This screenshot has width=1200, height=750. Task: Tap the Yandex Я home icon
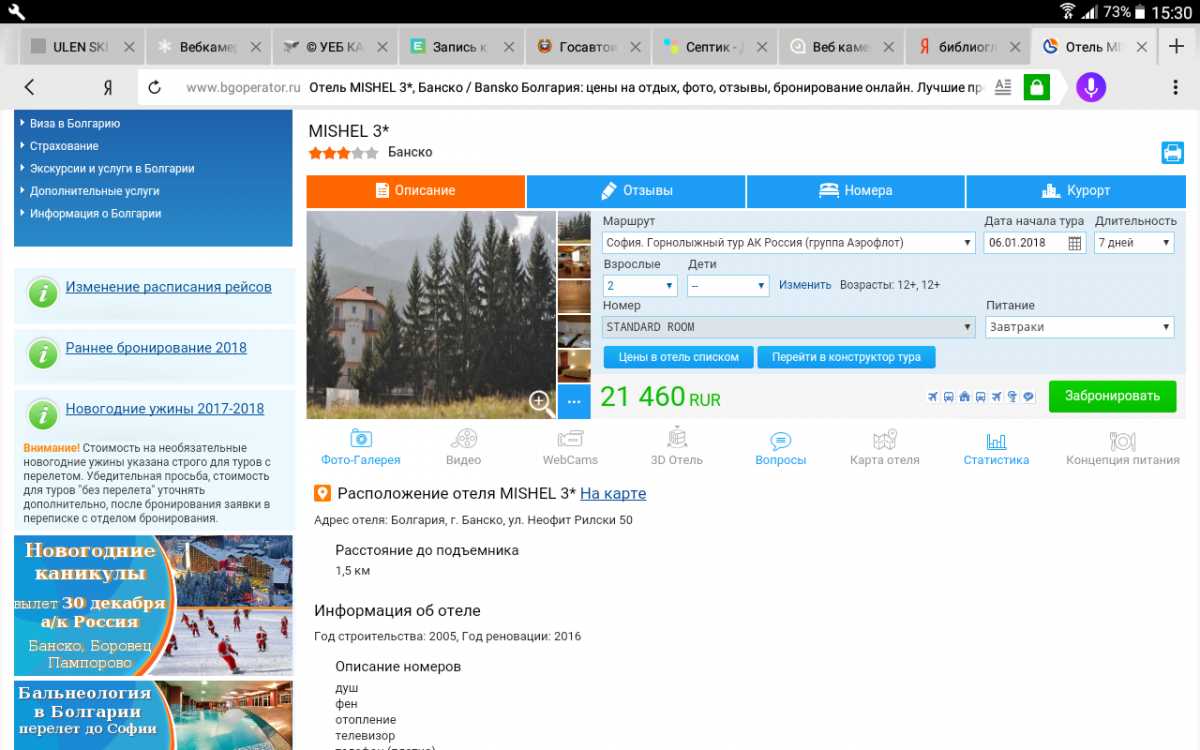point(107,87)
